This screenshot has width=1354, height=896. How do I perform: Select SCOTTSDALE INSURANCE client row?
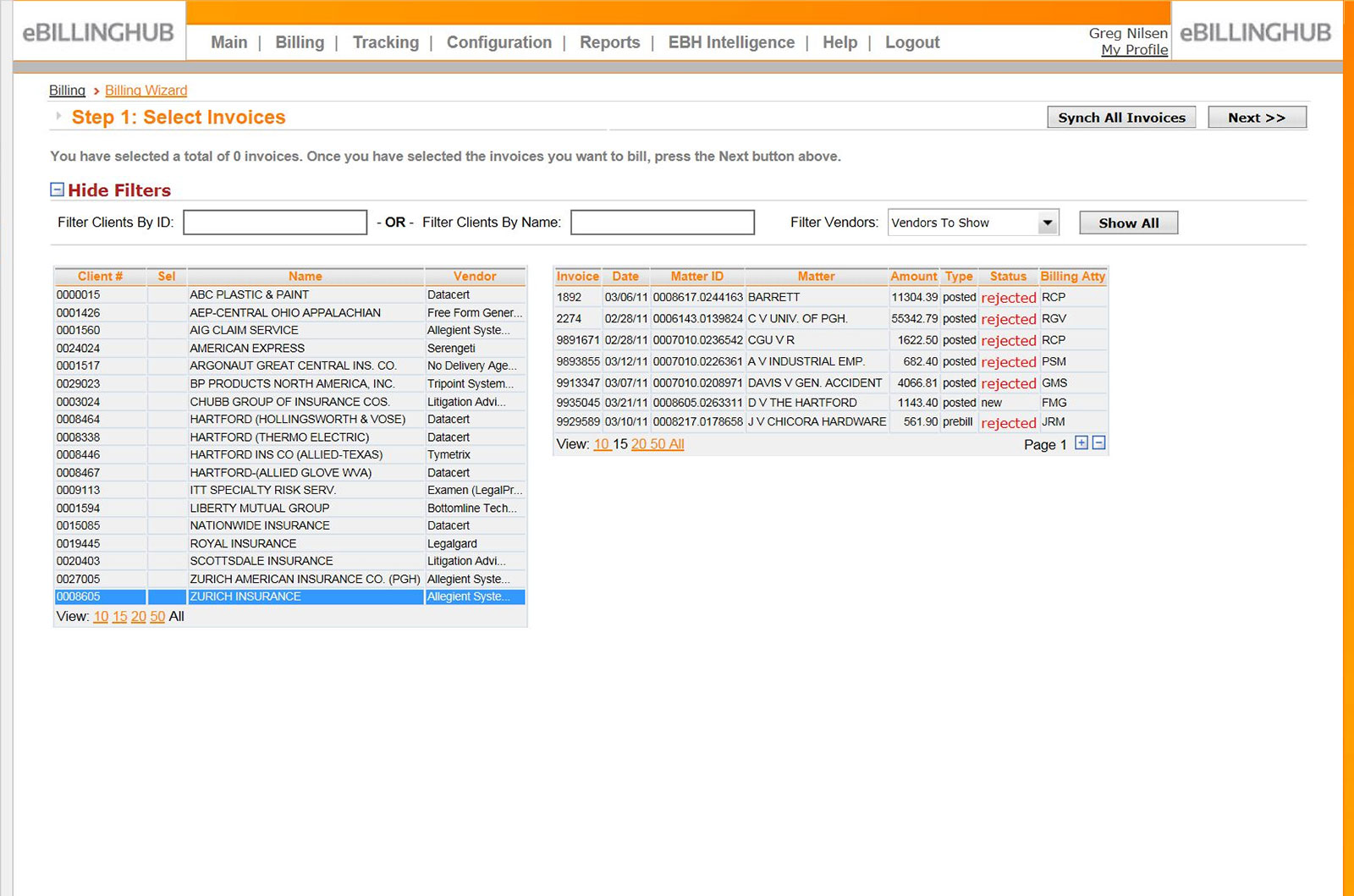point(289,561)
